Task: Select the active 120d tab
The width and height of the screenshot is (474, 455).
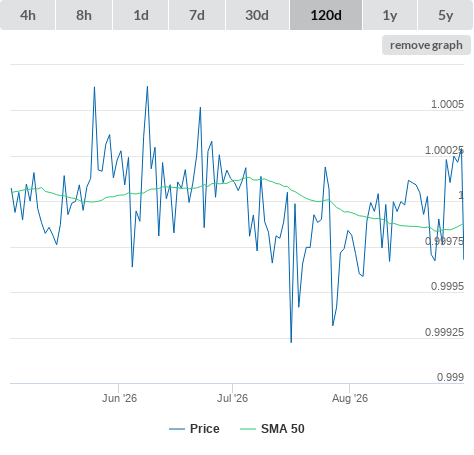Action: click(326, 15)
